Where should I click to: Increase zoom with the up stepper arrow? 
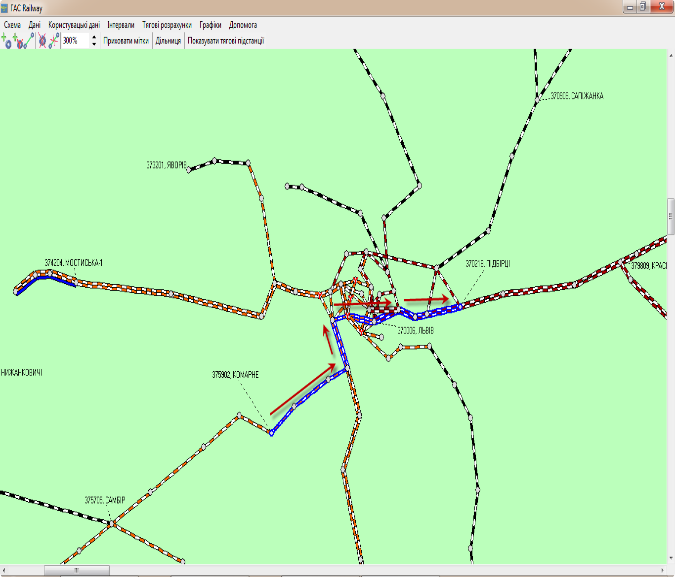(x=94, y=38)
